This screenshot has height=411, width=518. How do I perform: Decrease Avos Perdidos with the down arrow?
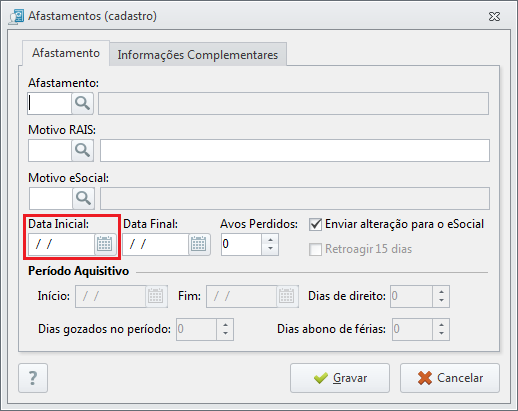[270, 249]
